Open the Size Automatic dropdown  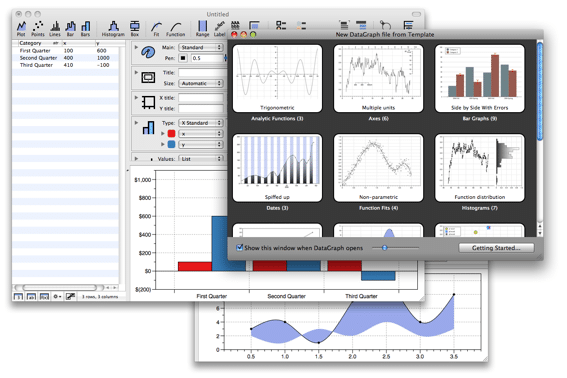pyautogui.click(x=201, y=84)
